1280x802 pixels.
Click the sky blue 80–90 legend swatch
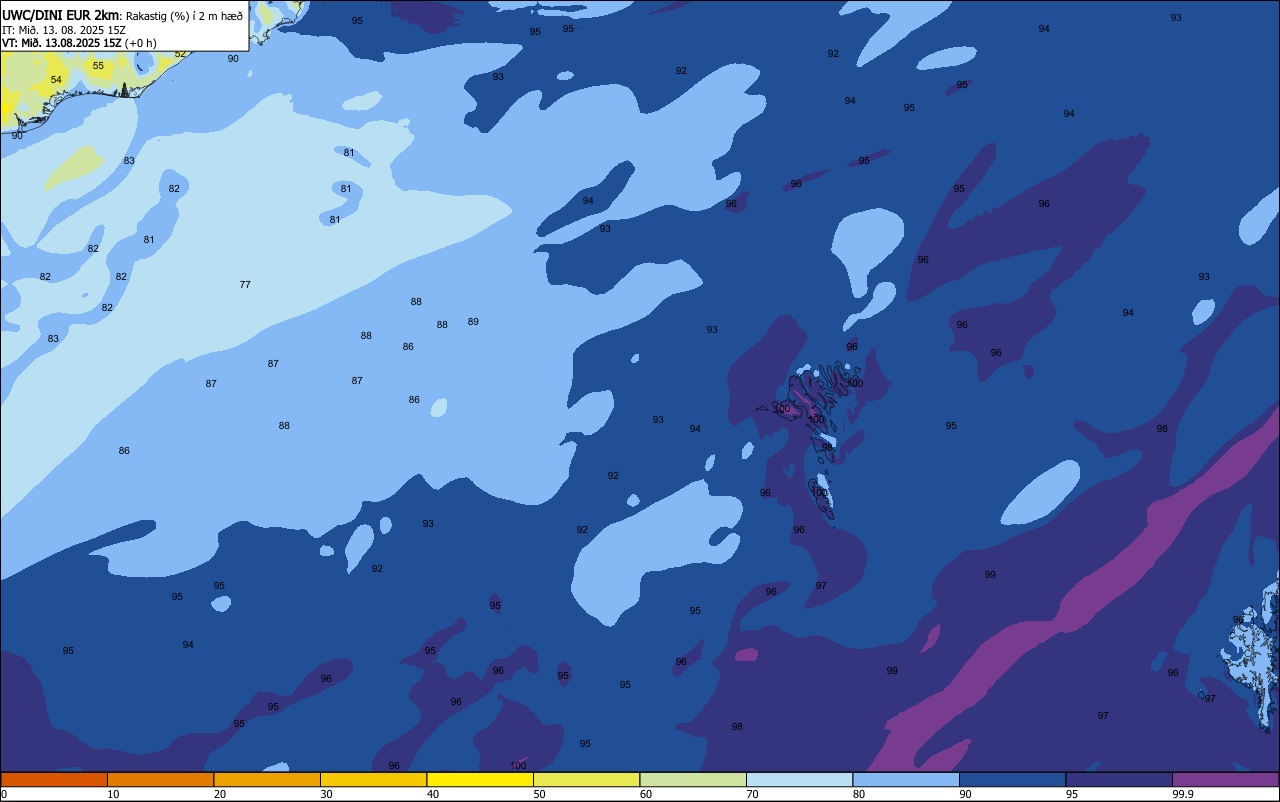coord(906,779)
